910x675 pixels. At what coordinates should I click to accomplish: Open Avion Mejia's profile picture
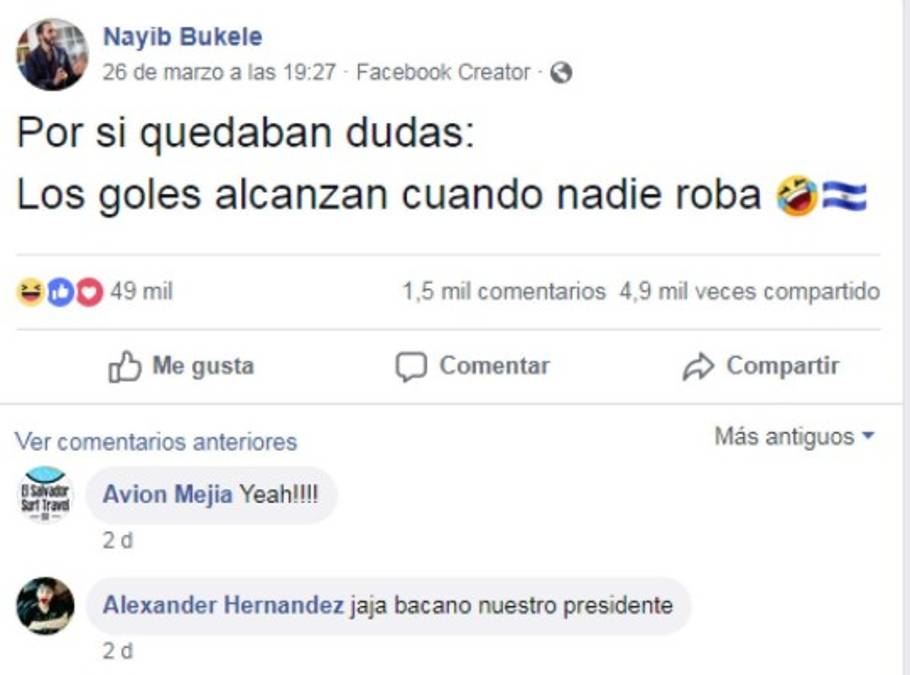point(45,495)
